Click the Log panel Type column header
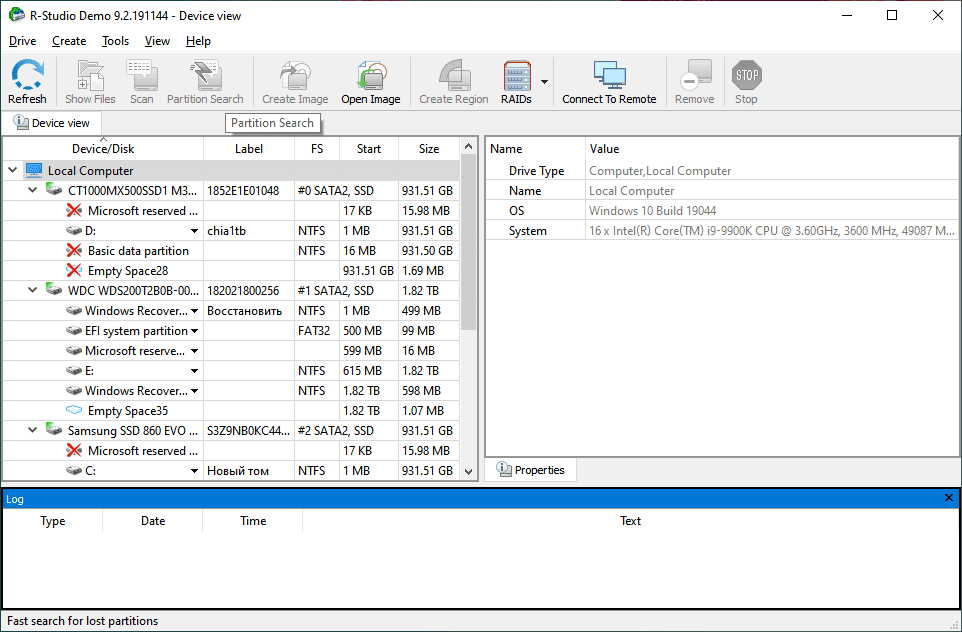Viewport: 962px width, 632px height. pyautogui.click(x=52, y=520)
